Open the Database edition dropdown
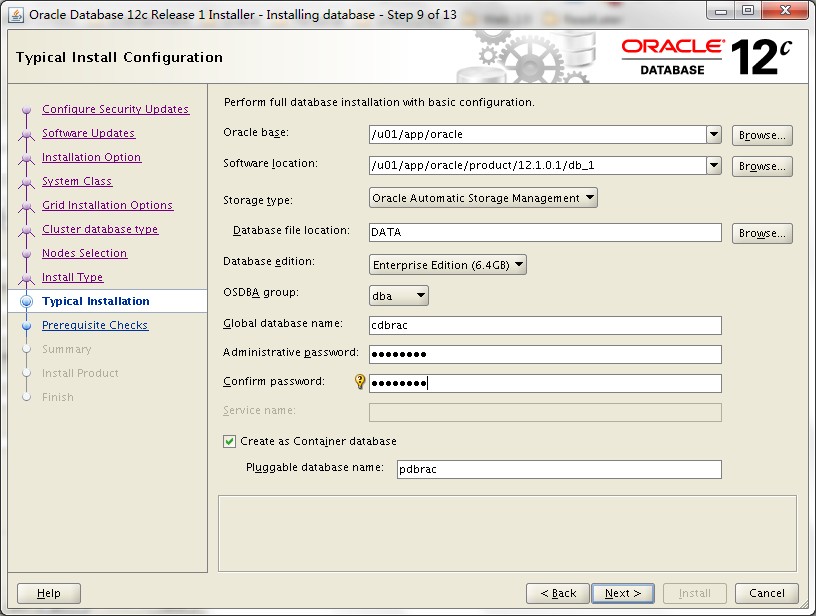This screenshot has height=616, width=816. coord(448,265)
